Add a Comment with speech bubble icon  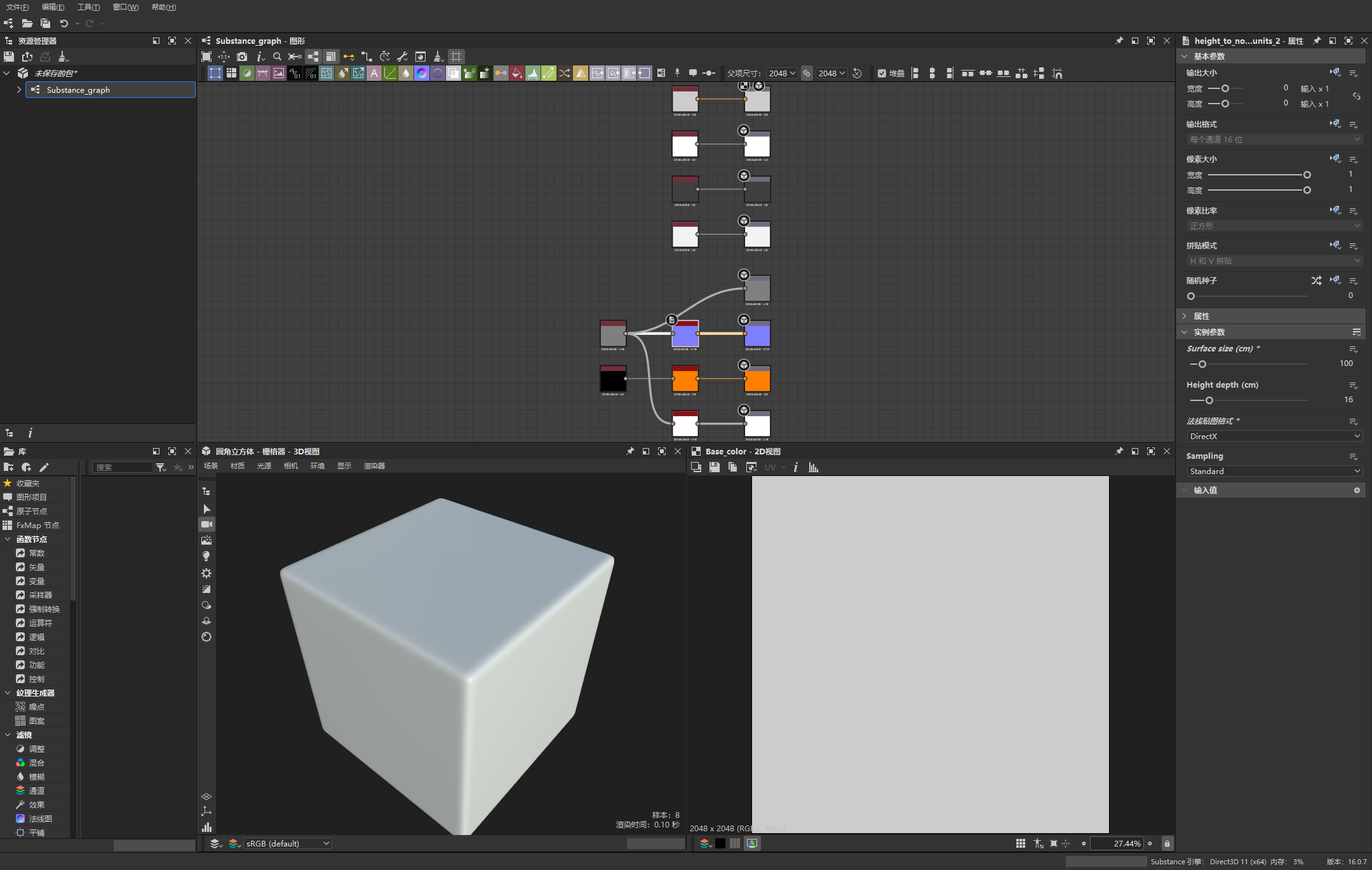coord(693,73)
